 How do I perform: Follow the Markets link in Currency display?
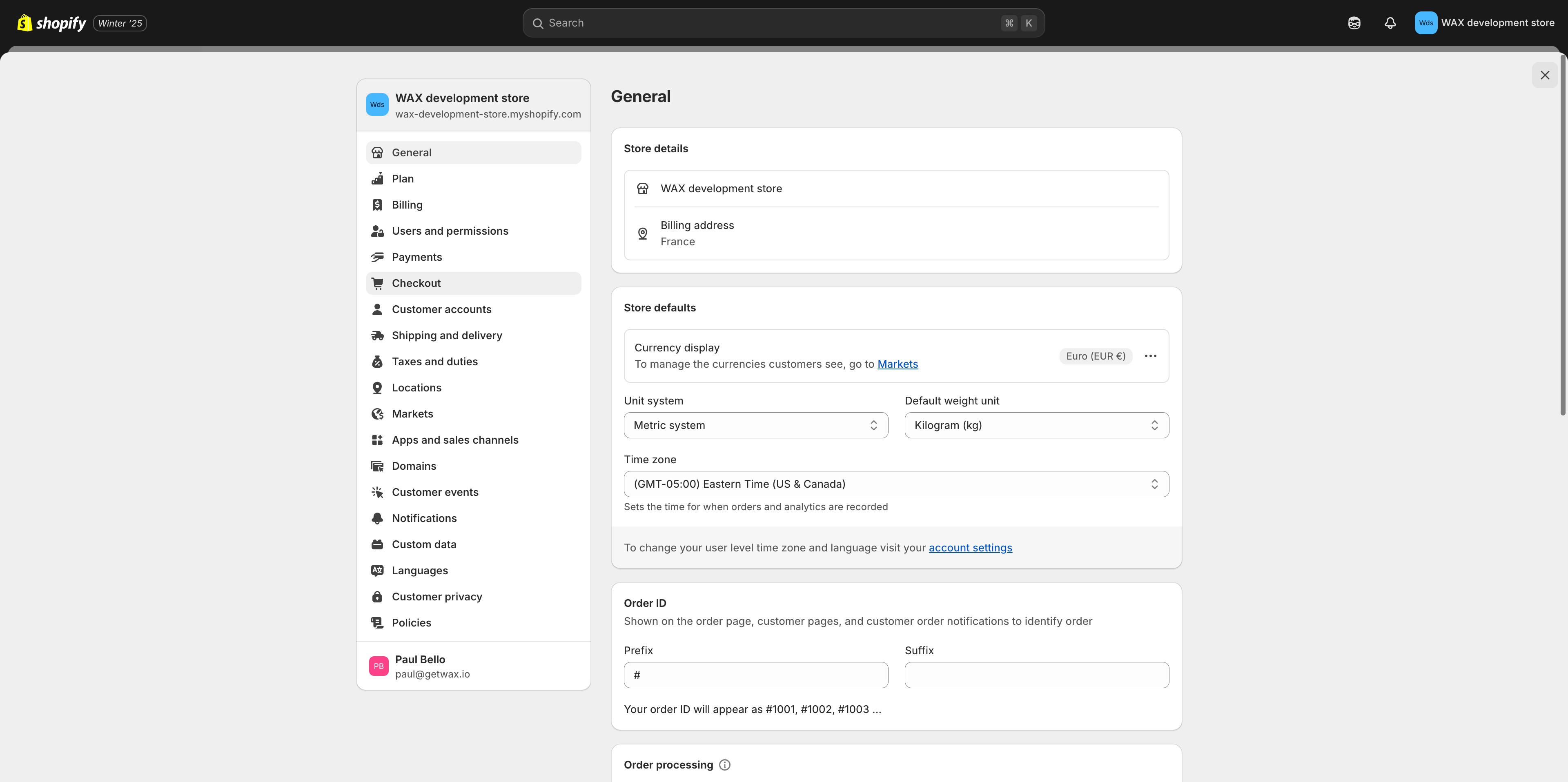(897, 364)
